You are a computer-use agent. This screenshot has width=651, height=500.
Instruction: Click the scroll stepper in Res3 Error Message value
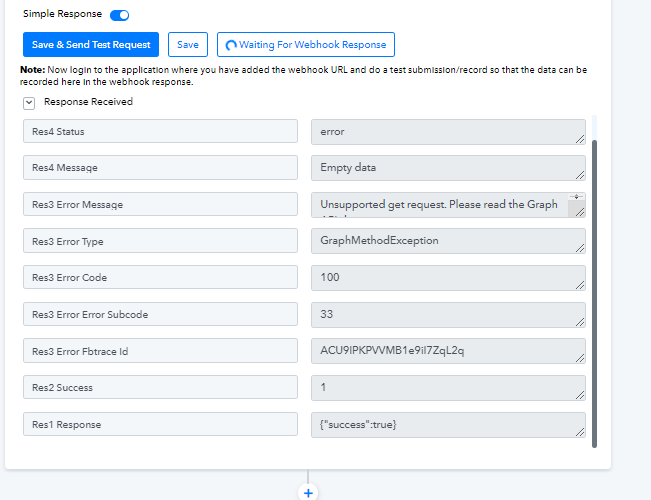576,197
